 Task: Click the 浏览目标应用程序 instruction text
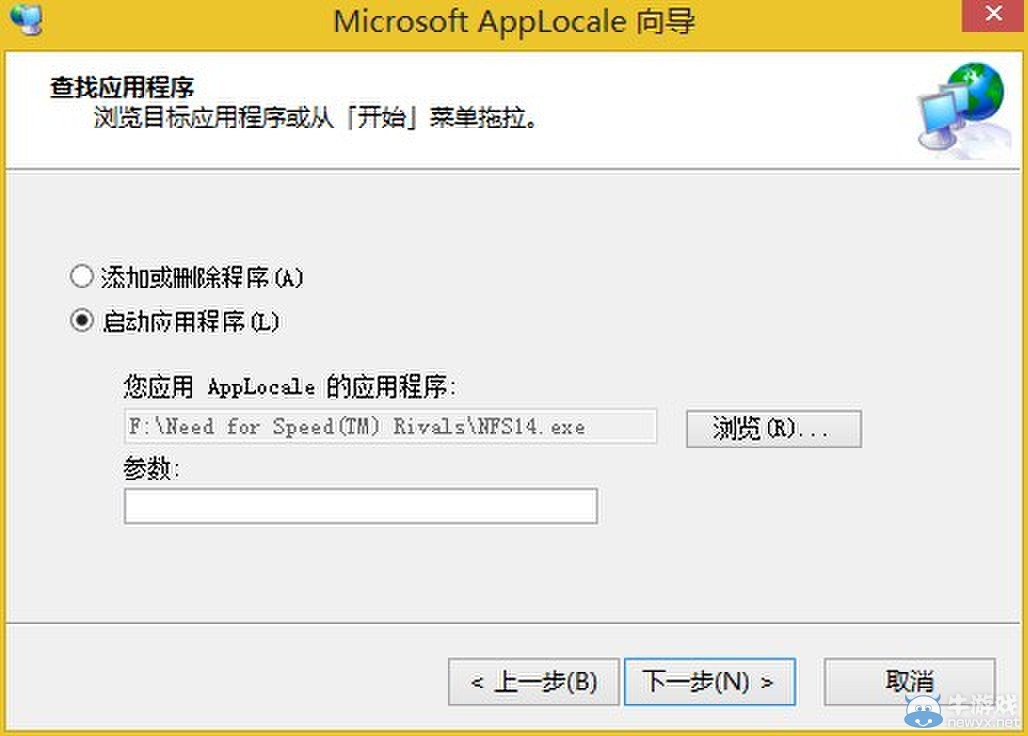pos(316,119)
